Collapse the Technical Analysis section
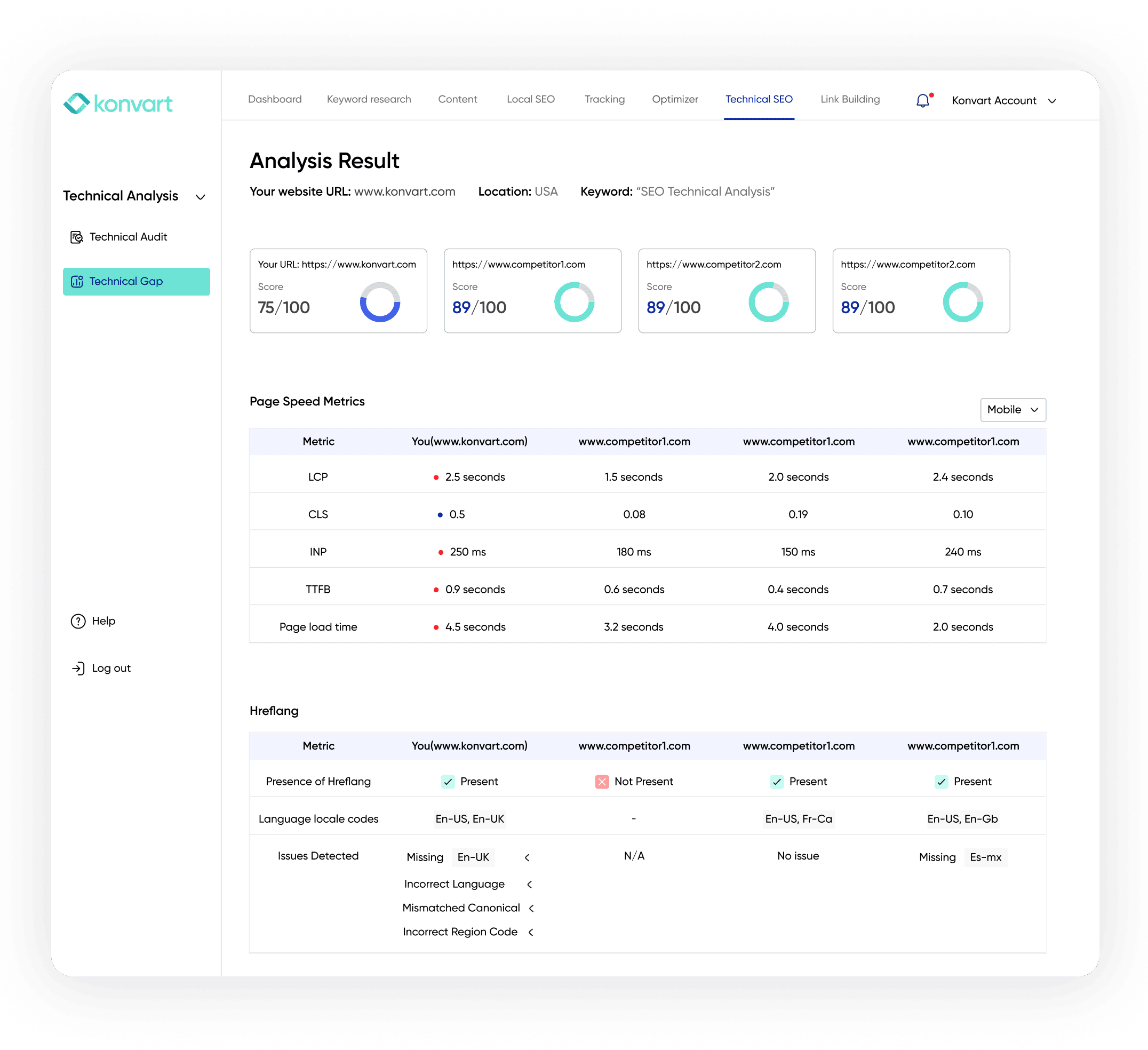 pos(201,197)
